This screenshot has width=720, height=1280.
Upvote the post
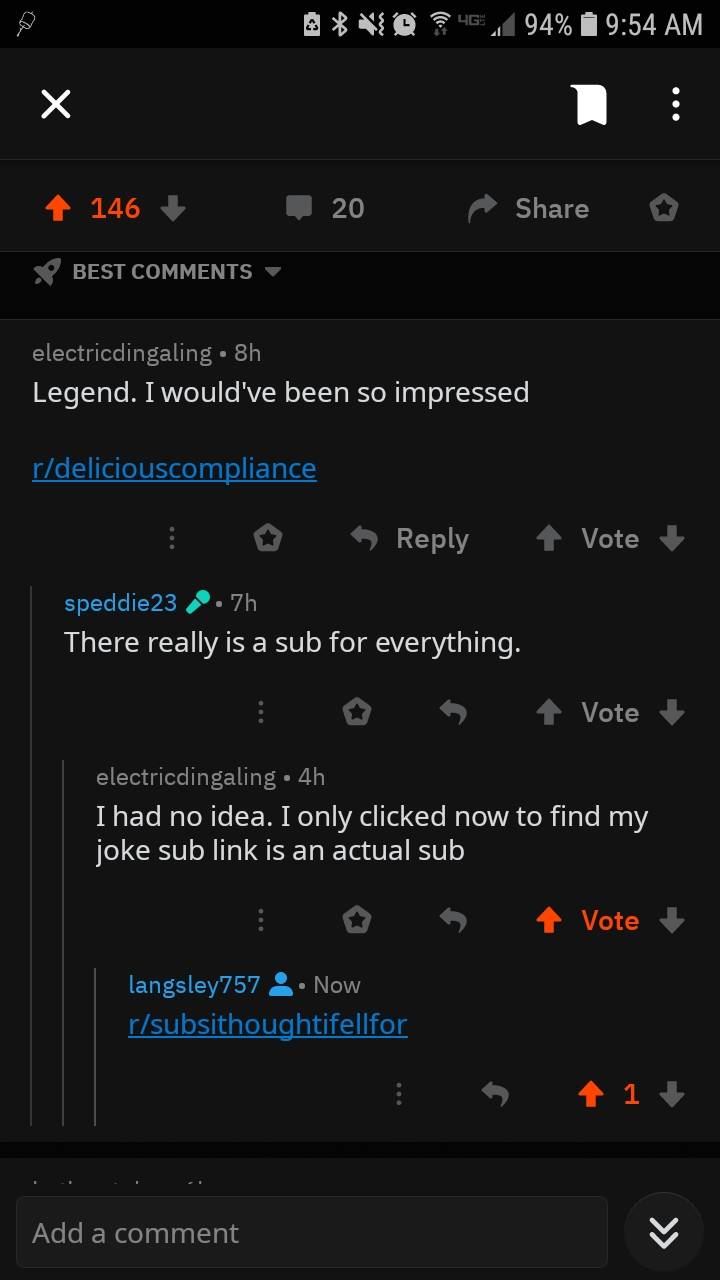coord(57,208)
